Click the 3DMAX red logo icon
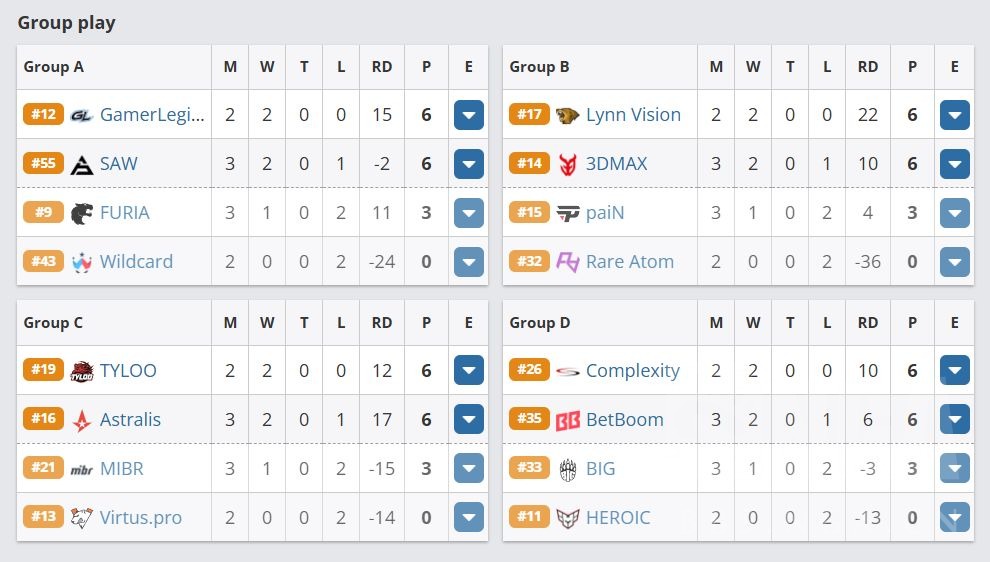990x562 pixels. [567, 164]
